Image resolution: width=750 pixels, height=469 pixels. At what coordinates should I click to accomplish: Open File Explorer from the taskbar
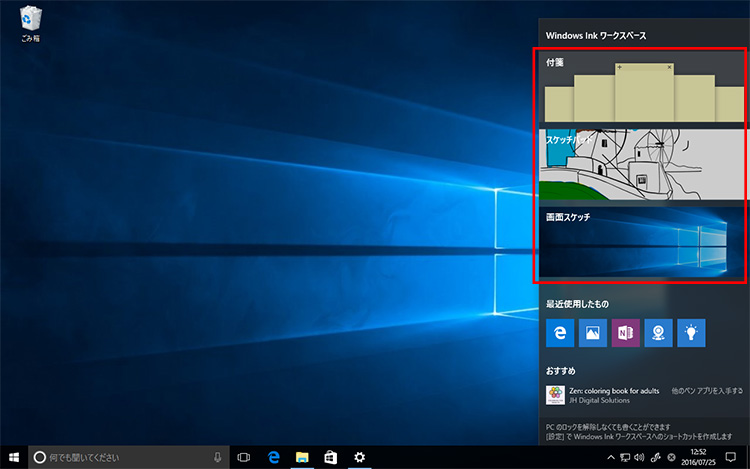pos(301,457)
